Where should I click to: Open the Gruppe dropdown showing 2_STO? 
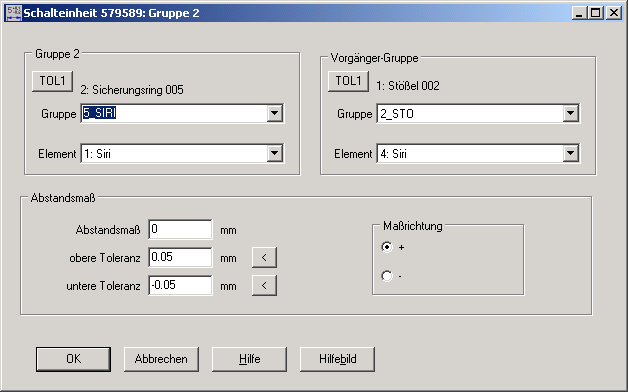pyautogui.click(x=570, y=113)
